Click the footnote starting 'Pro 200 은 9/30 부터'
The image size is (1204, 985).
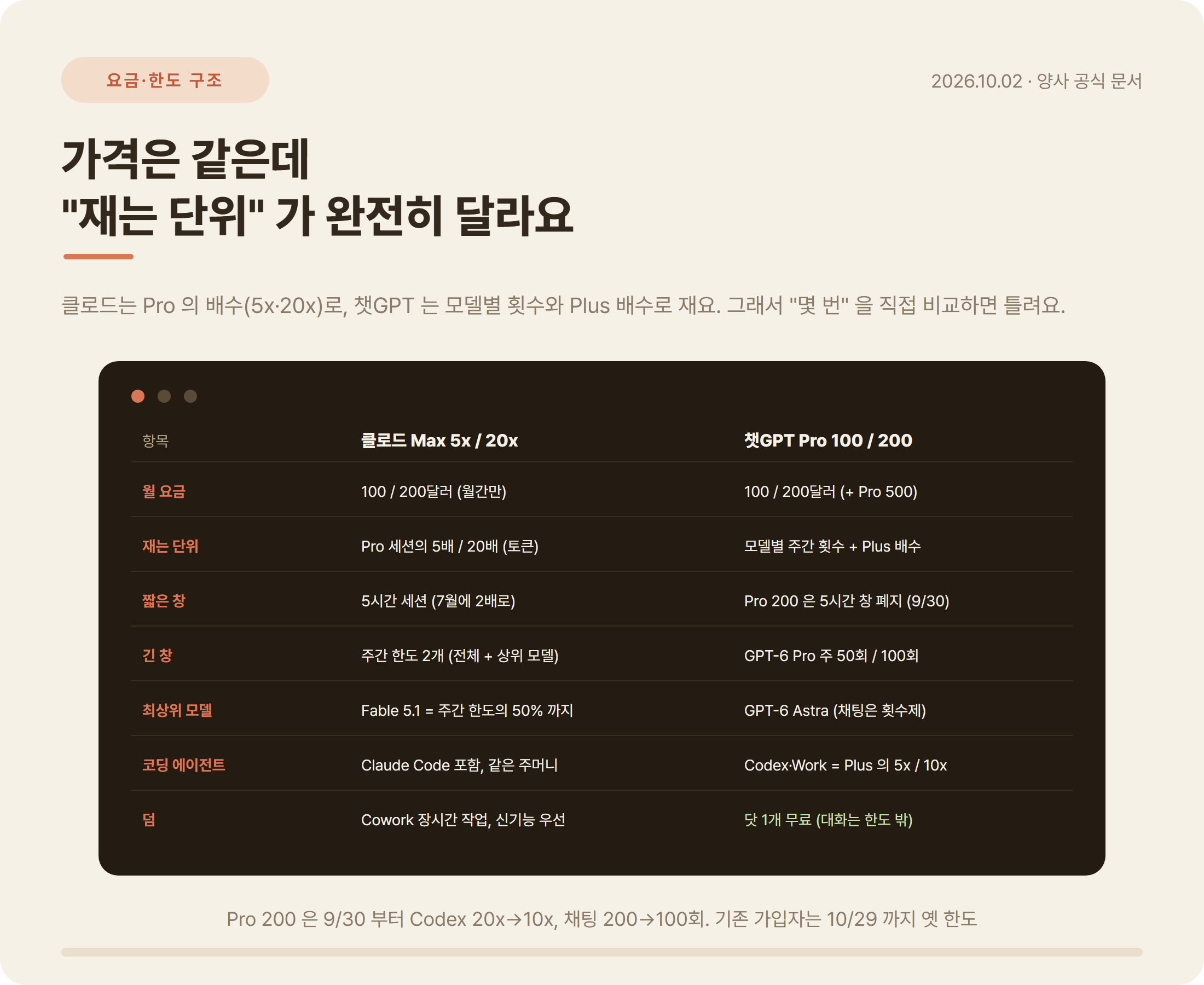click(x=602, y=919)
